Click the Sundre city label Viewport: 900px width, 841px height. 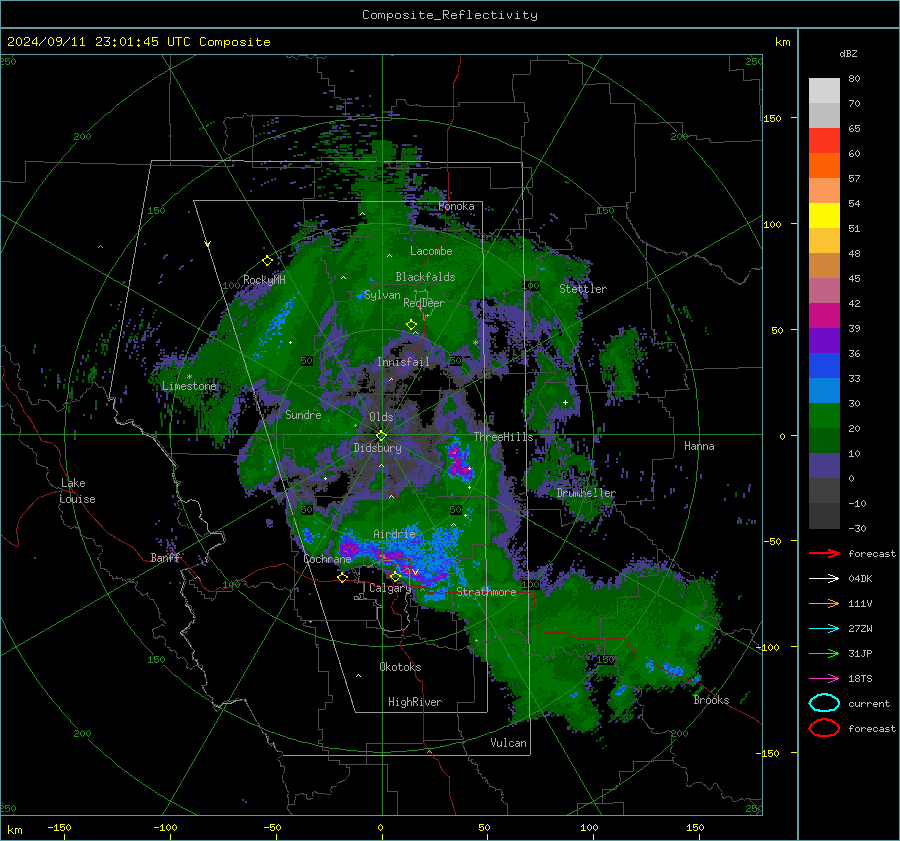click(303, 414)
